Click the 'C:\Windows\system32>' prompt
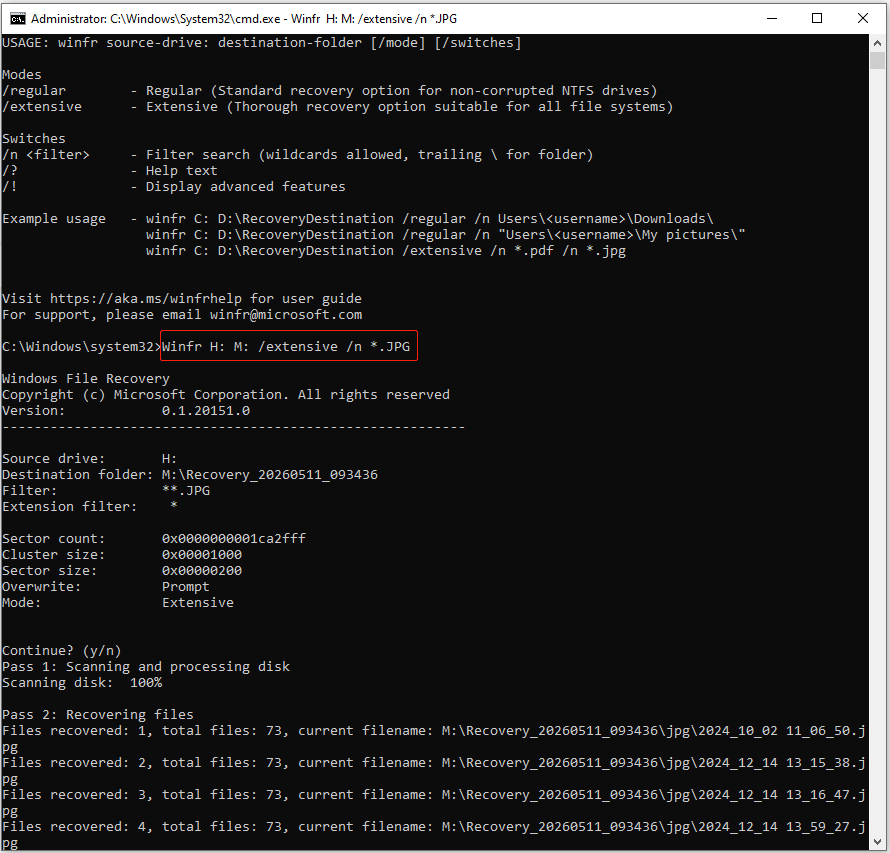890x853 pixels. (82, 347)
